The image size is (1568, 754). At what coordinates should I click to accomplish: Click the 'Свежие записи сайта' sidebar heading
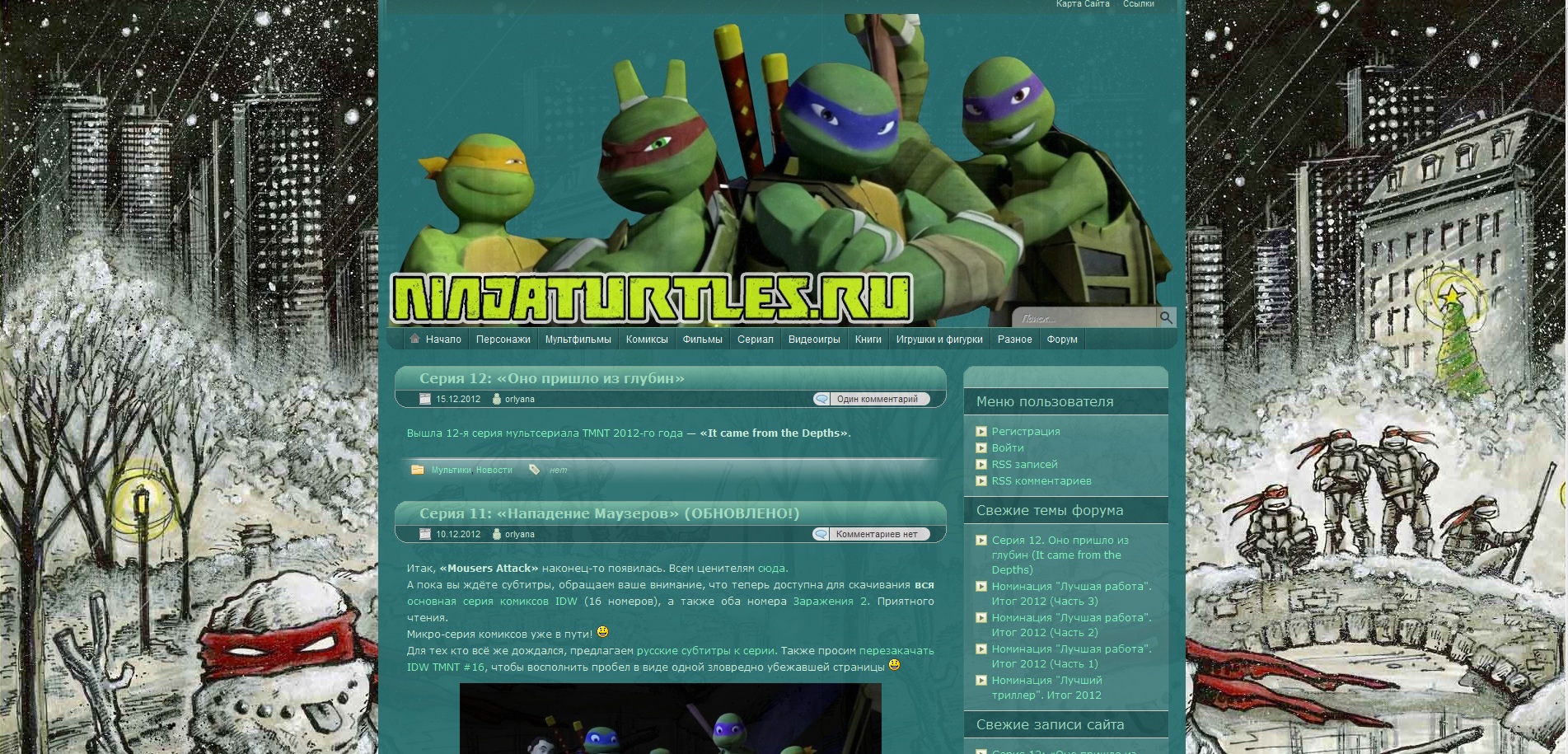tap(1050, 724)
